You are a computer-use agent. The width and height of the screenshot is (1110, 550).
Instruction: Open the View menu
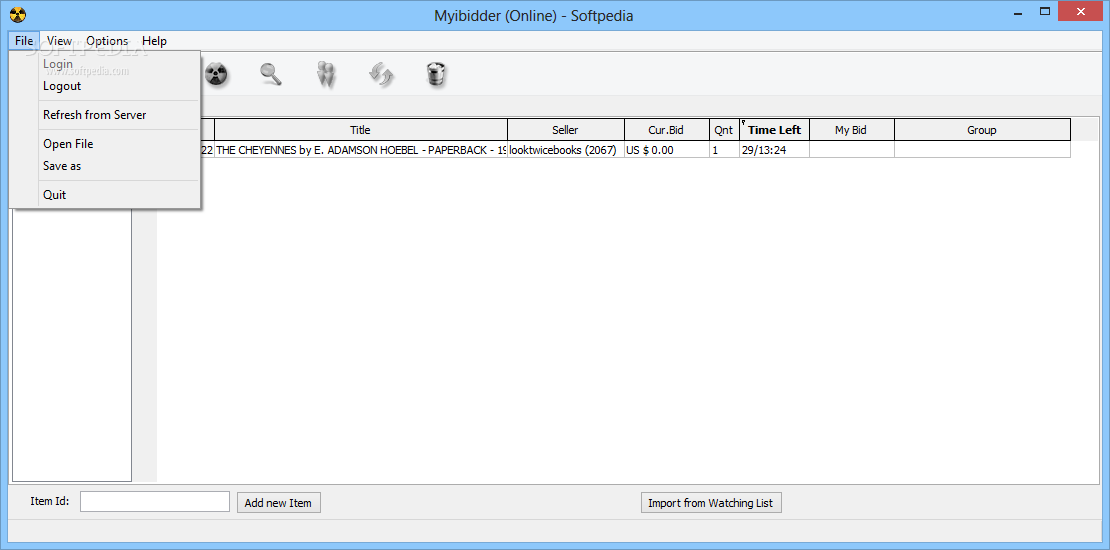(x=59, y=41)
